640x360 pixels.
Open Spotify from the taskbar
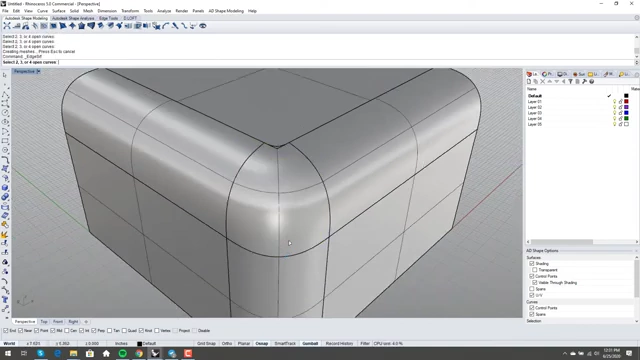[x=122, y=353]
